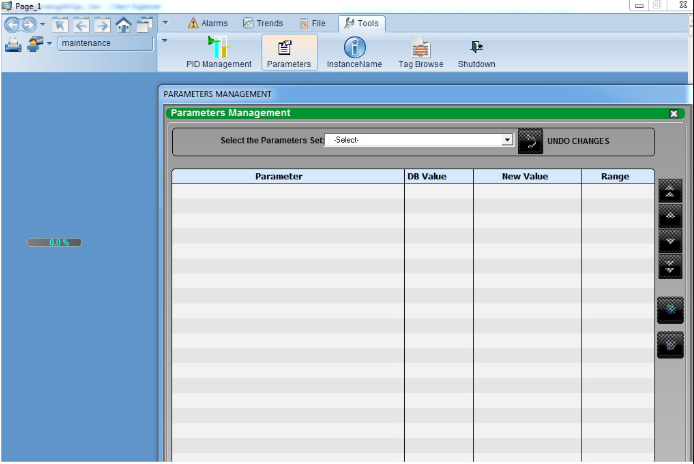Image resolution: width=694 pixels, height=464 pixels.
Task: Switch to the Trends tab
Action: pos(263,23)
